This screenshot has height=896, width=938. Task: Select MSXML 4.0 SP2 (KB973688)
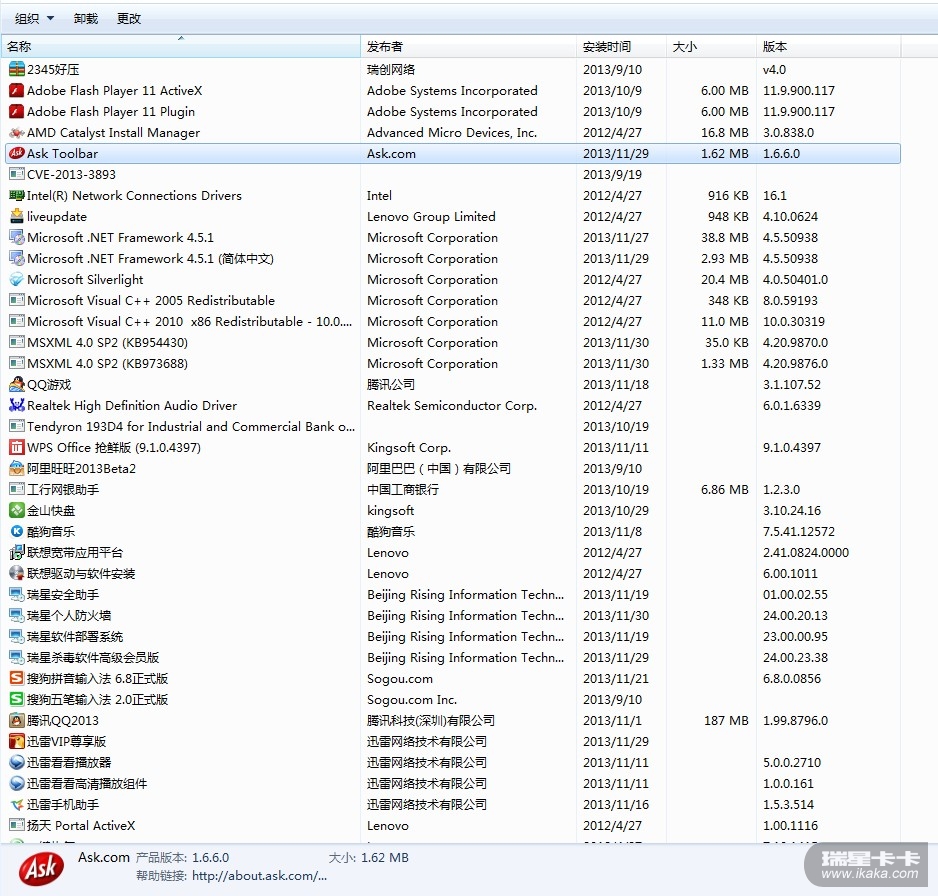tap(452, 363)
